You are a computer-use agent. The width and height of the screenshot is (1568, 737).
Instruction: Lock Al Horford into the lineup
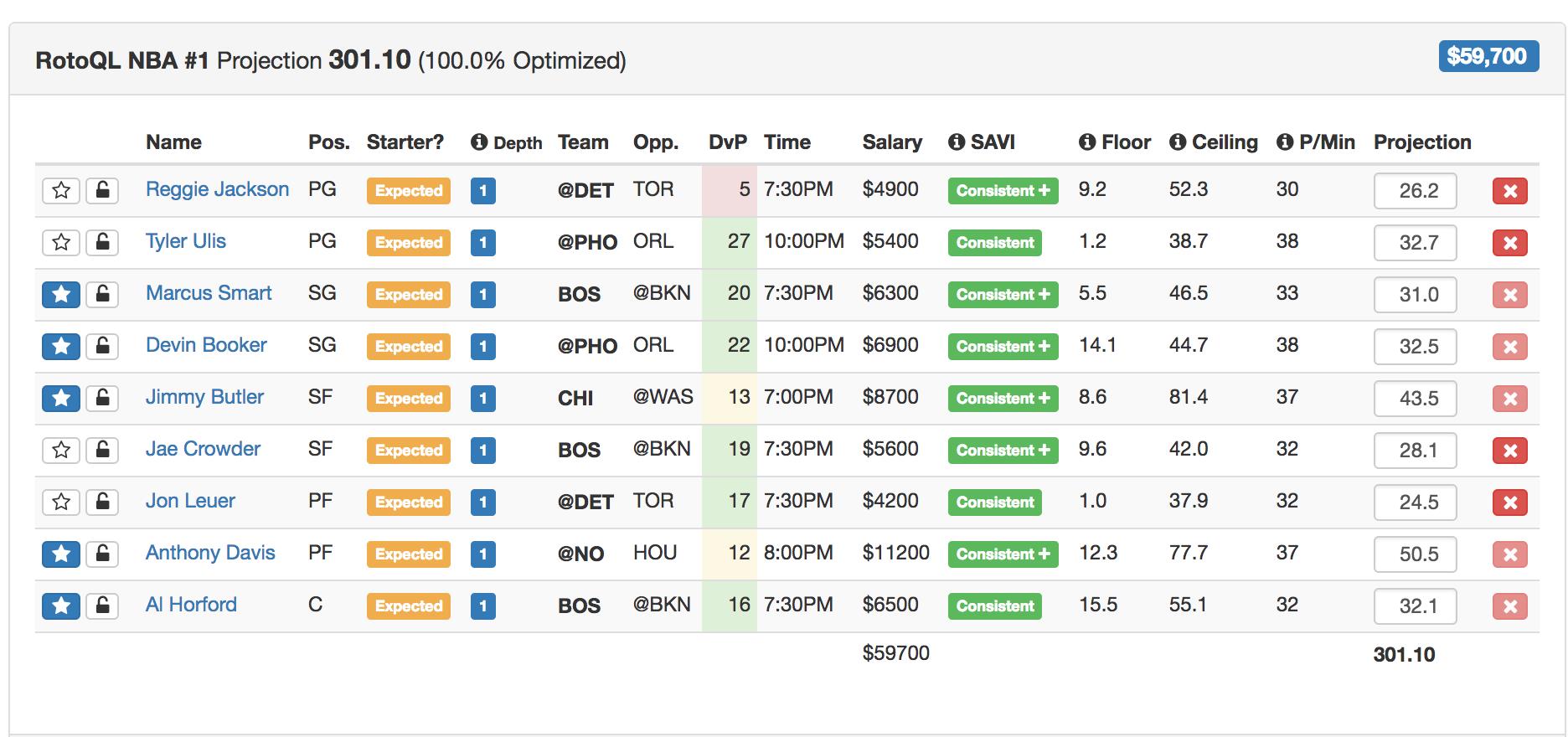coord(102,606)
